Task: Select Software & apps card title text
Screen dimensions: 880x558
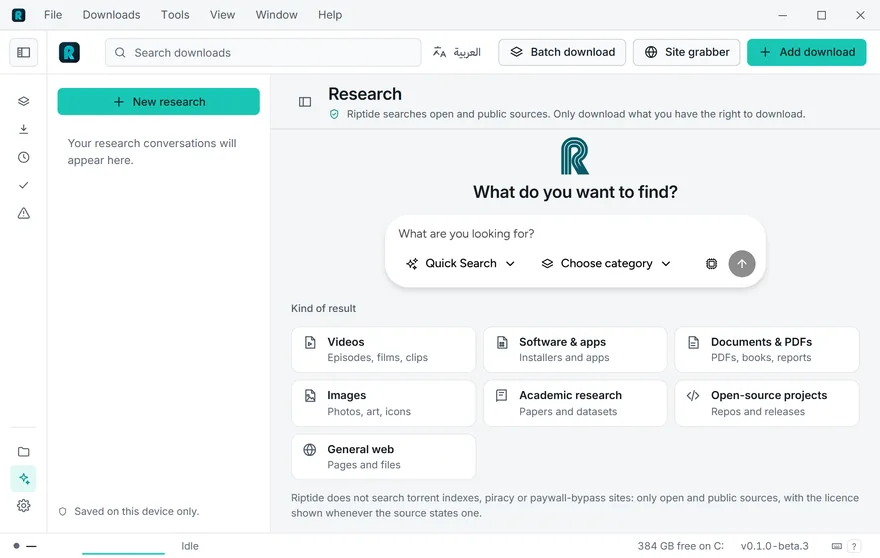Action: point(562,342)
